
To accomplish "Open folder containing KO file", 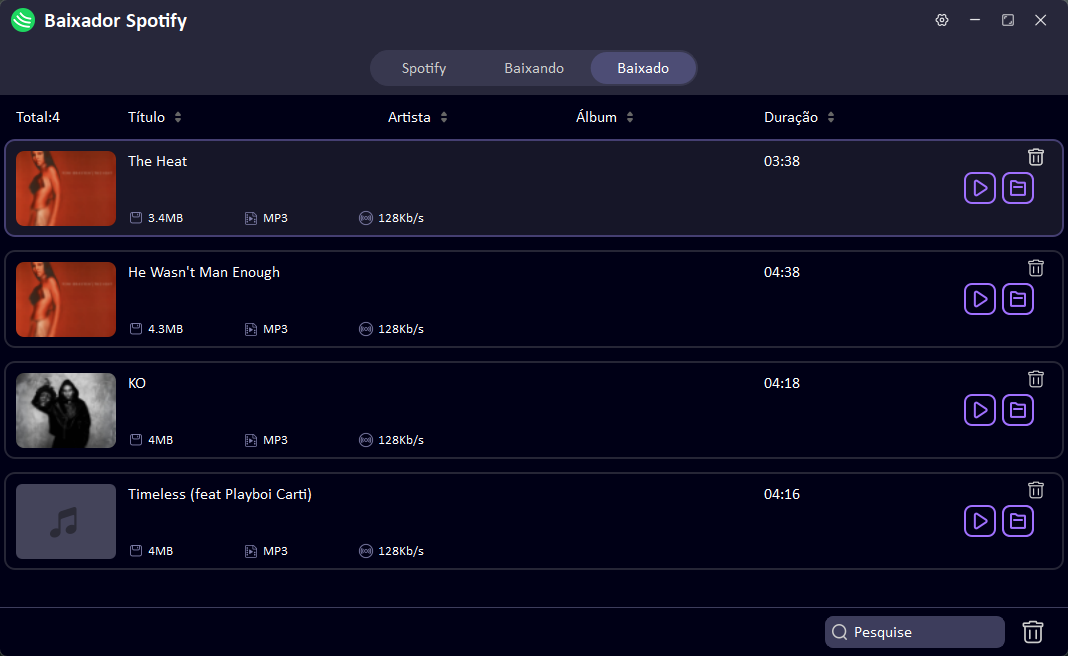I will 1018,410.
